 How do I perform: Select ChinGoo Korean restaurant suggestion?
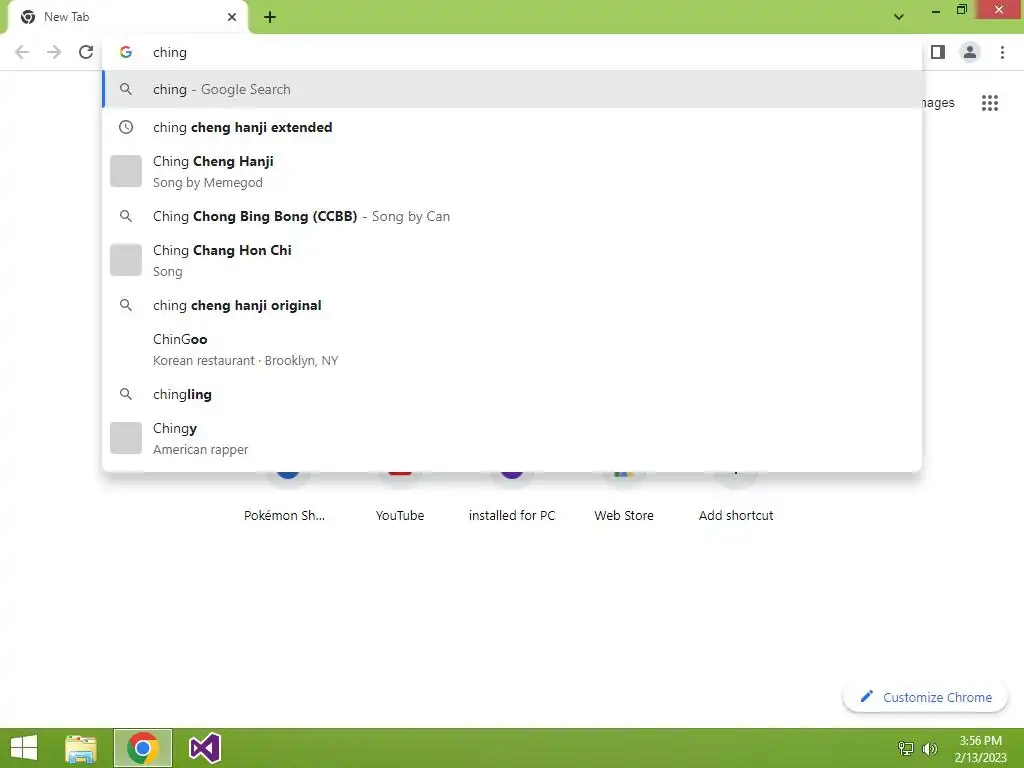coord(513,349)
